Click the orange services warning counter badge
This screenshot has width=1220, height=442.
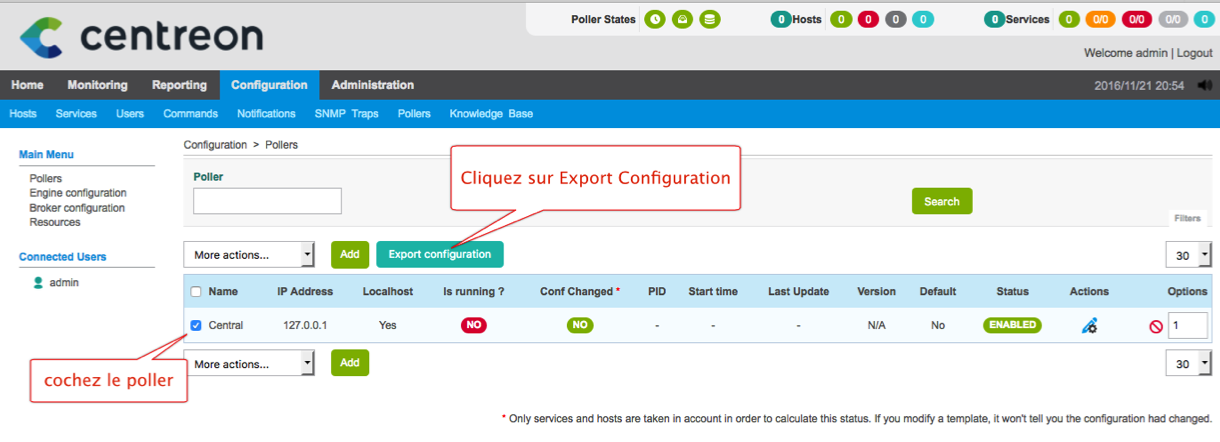click(1101, 19)
